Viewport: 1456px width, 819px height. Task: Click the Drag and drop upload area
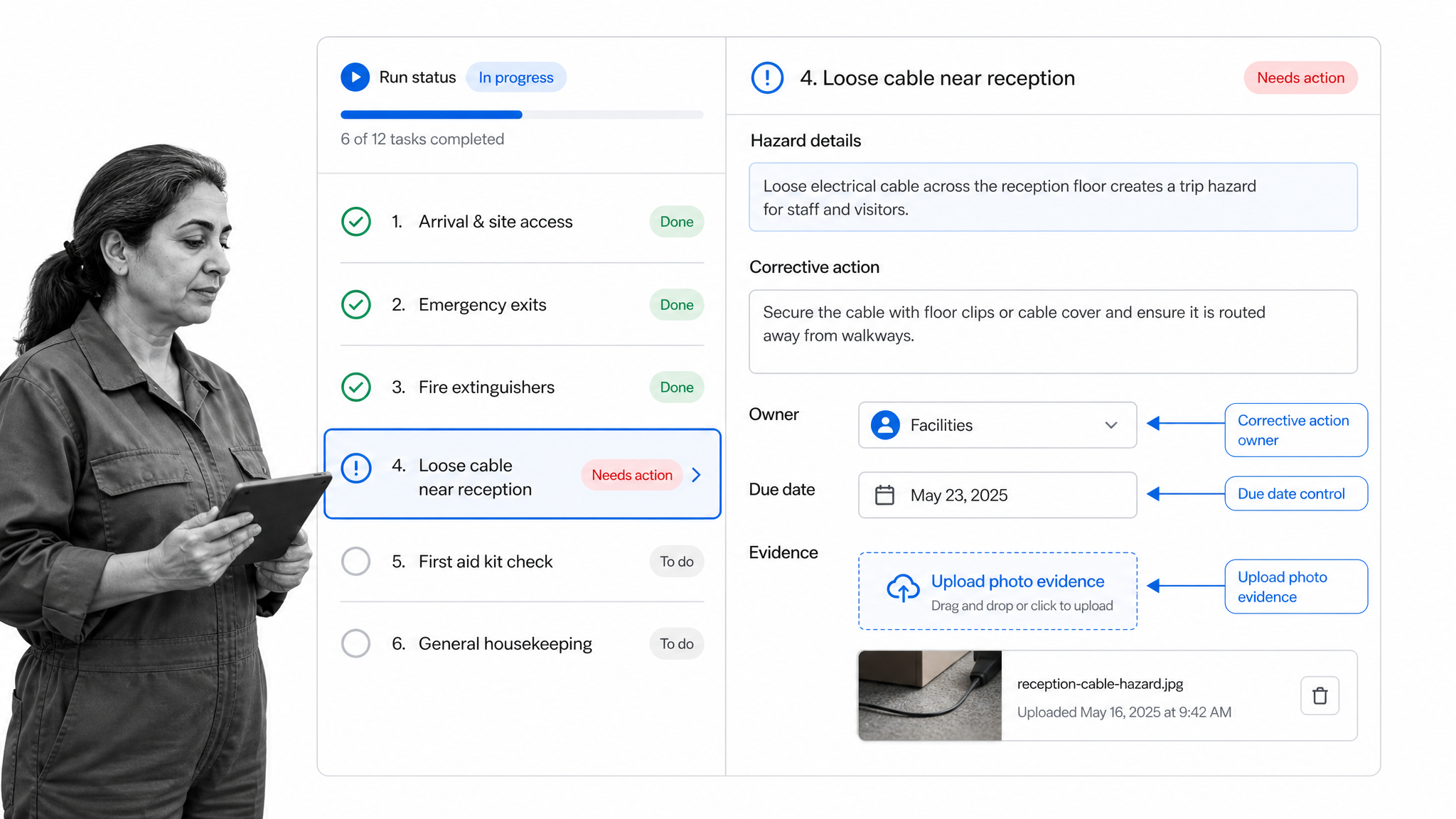(x=997, y=591)
